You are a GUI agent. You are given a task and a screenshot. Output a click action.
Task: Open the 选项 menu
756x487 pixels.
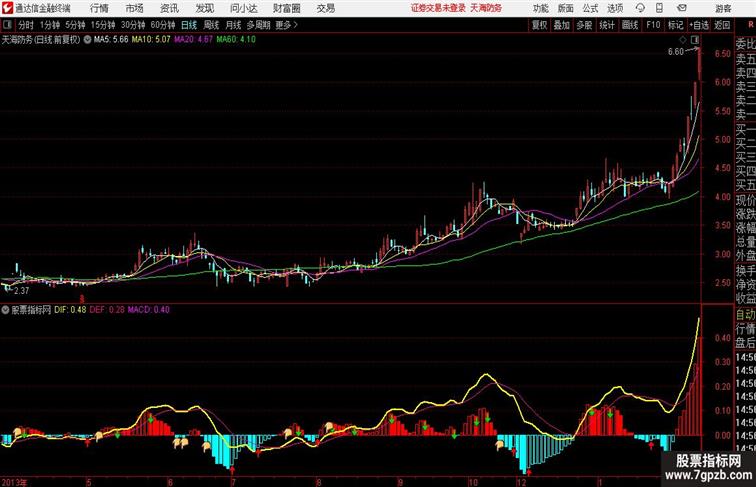pyautogui.click(x=615, y=8)
